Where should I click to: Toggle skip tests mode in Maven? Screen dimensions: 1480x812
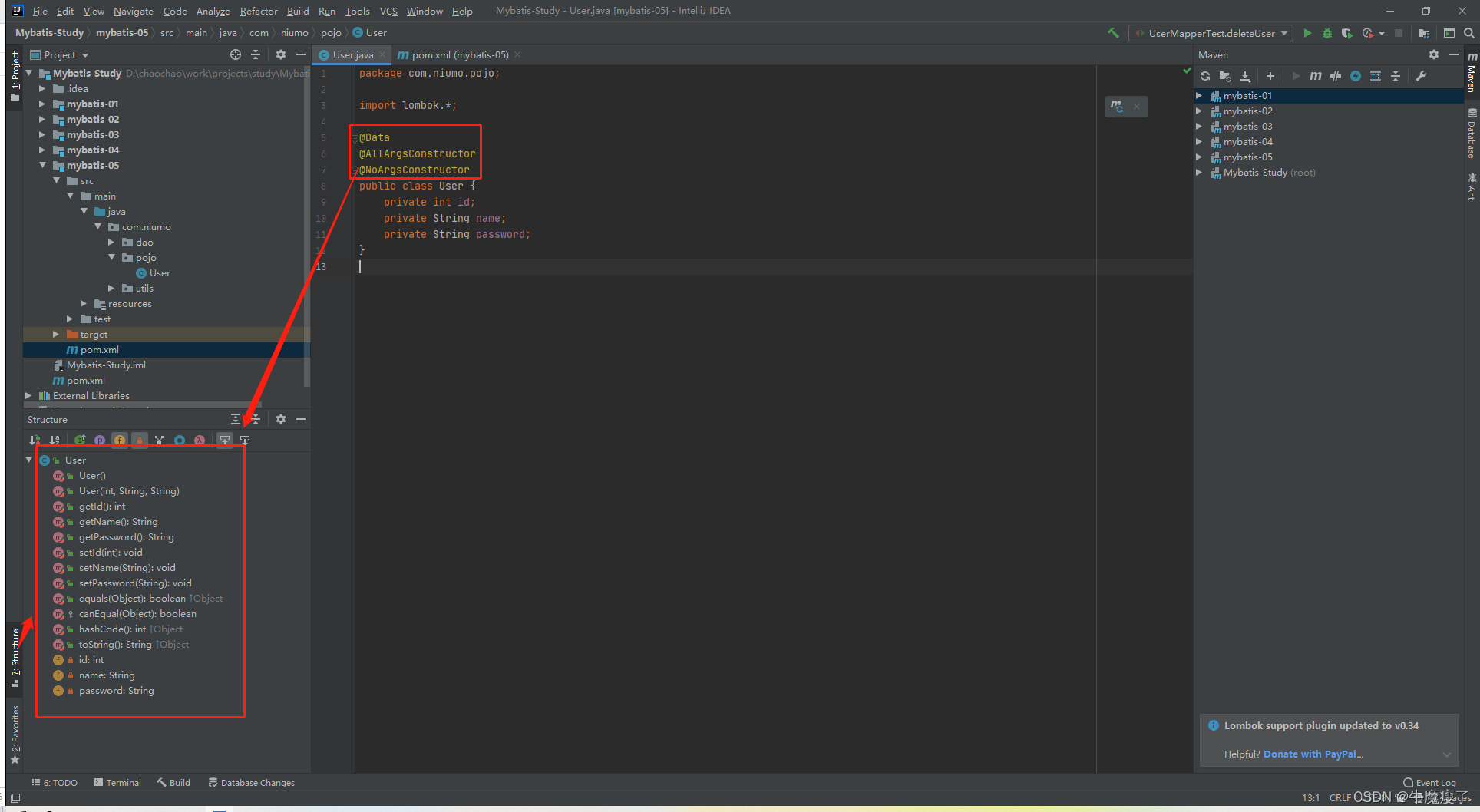coord(1356,76)
